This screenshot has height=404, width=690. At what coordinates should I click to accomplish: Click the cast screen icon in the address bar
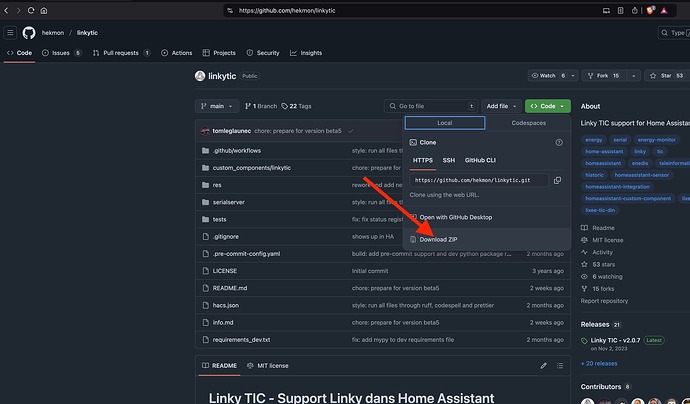click(606, 11)
